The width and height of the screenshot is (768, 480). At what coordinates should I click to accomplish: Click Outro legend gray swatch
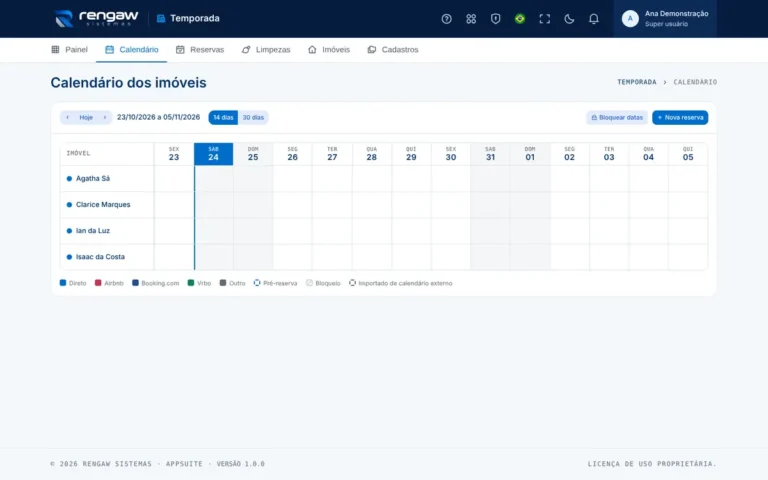(x=223, y=283)
